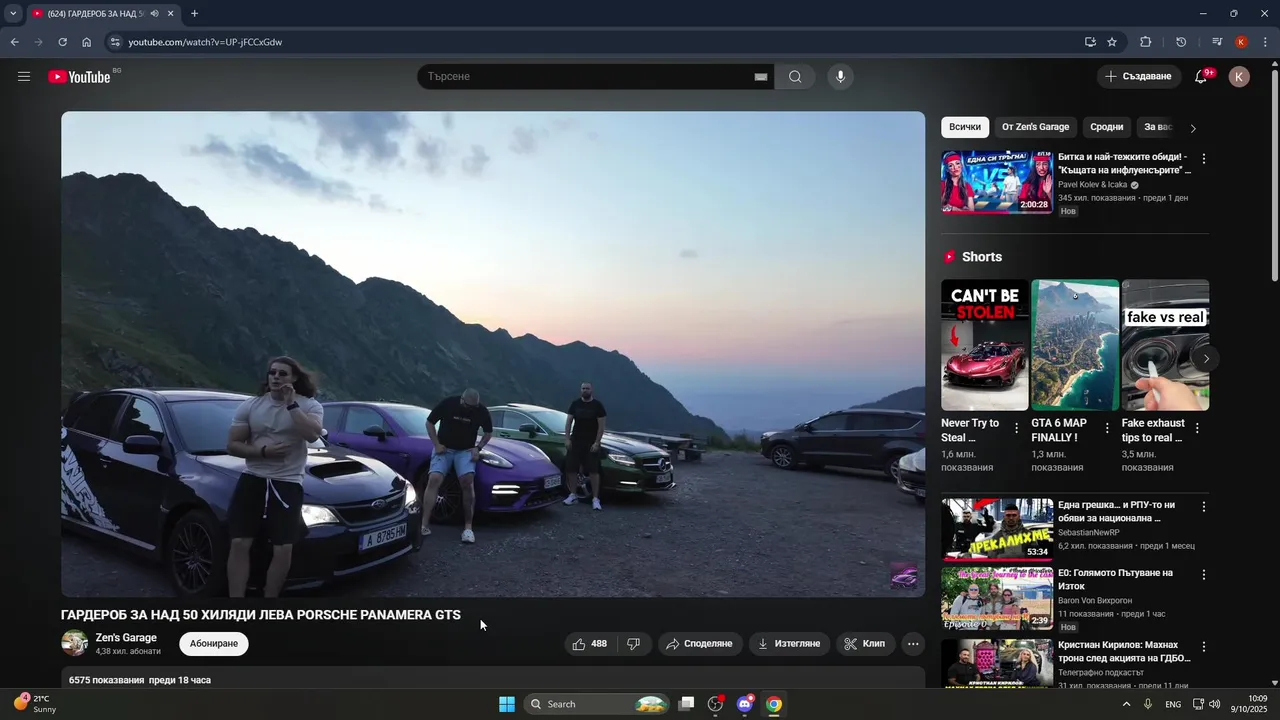Open Chrome tab search dropdown
Image resolution: width=1280 pixels, height=720 pixels.
tap(13, 14)
